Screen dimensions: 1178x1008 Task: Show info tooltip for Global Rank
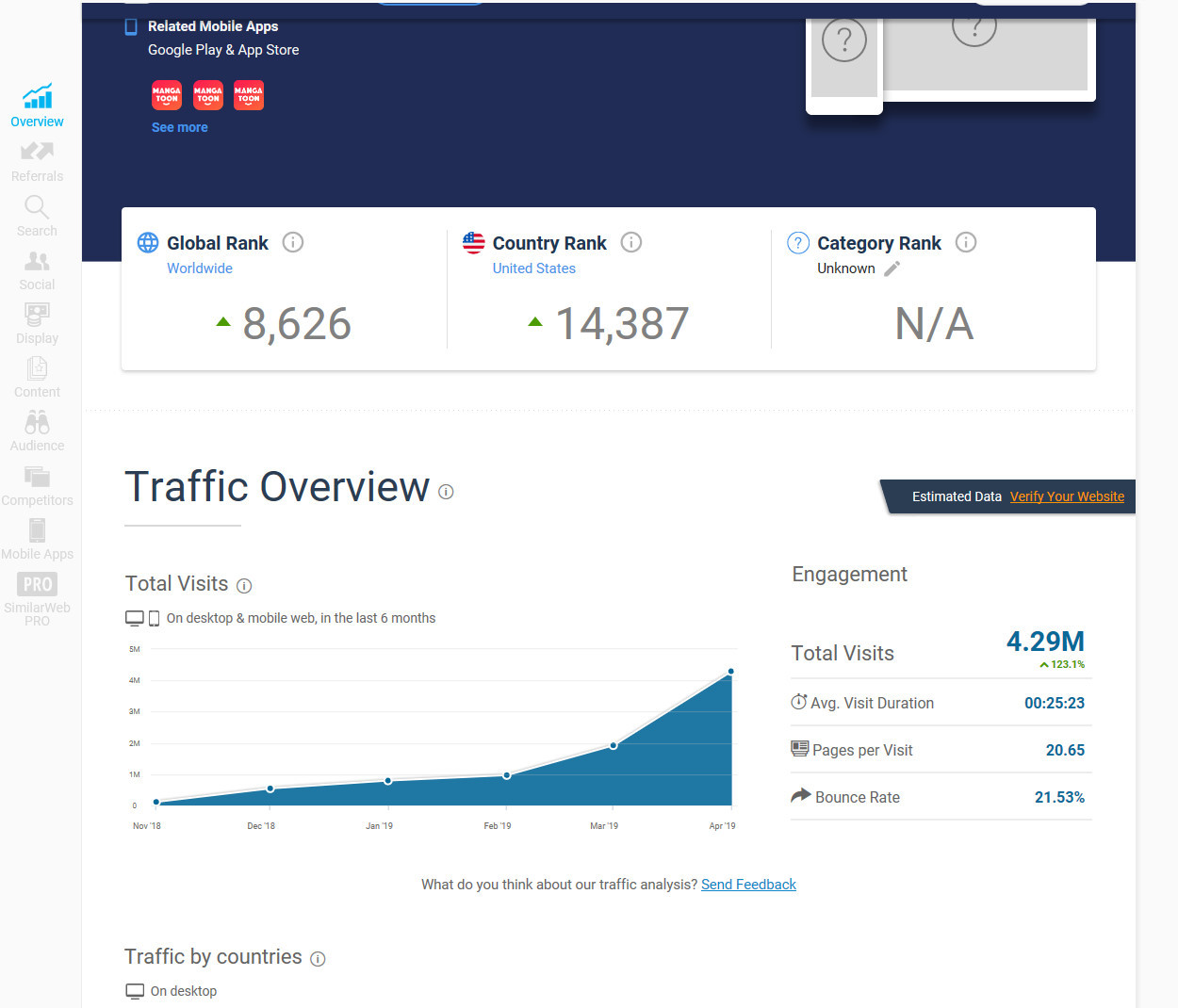coord(293,242)
